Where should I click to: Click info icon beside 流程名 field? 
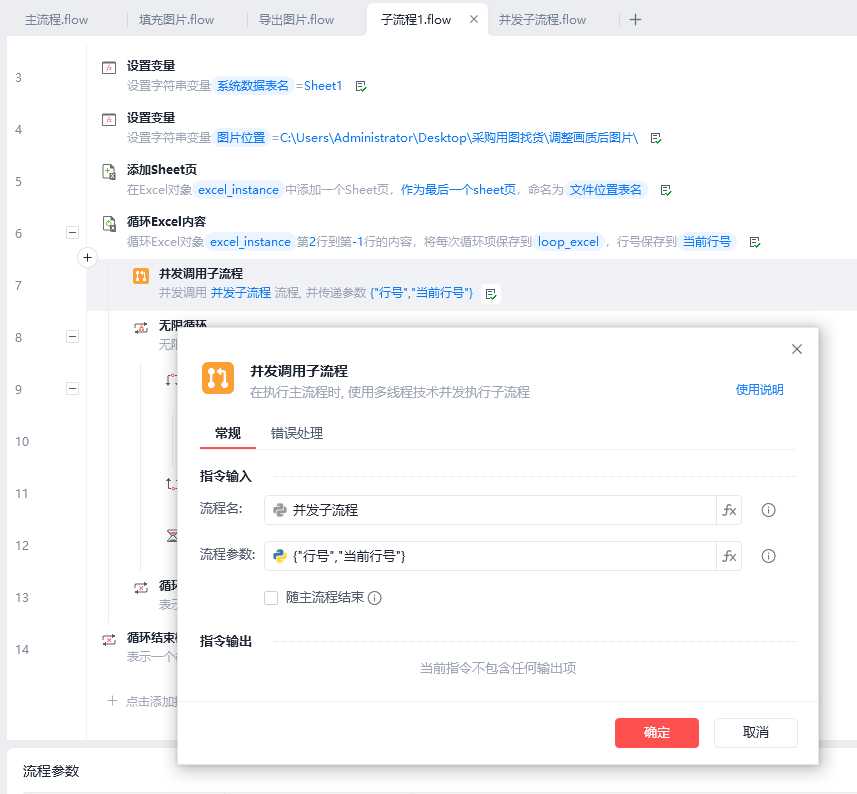pyautogui.click(x=768, y=510)
